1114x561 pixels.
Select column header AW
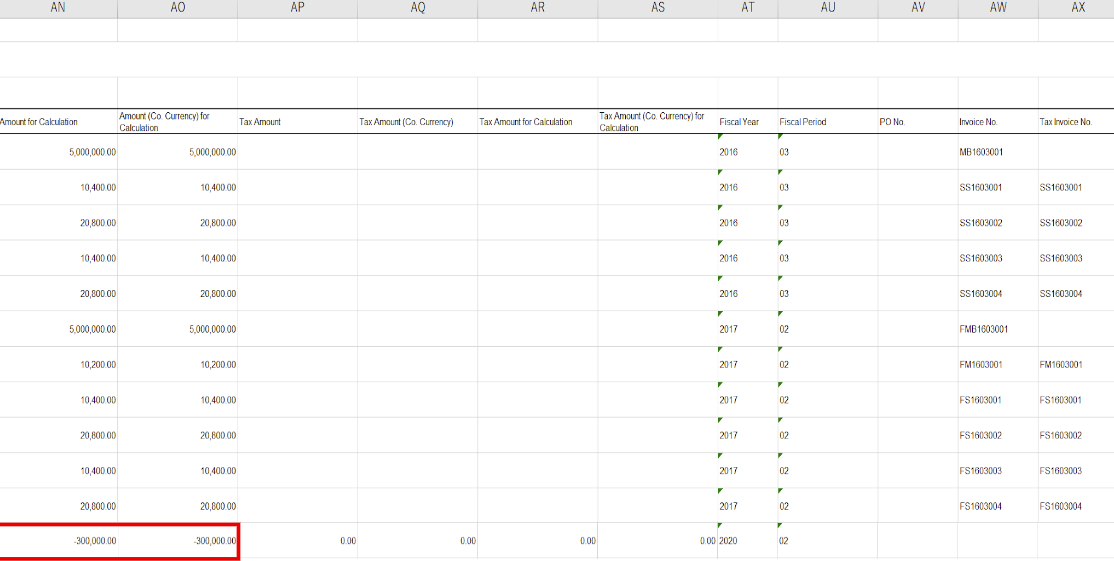(x=998, y=9)
